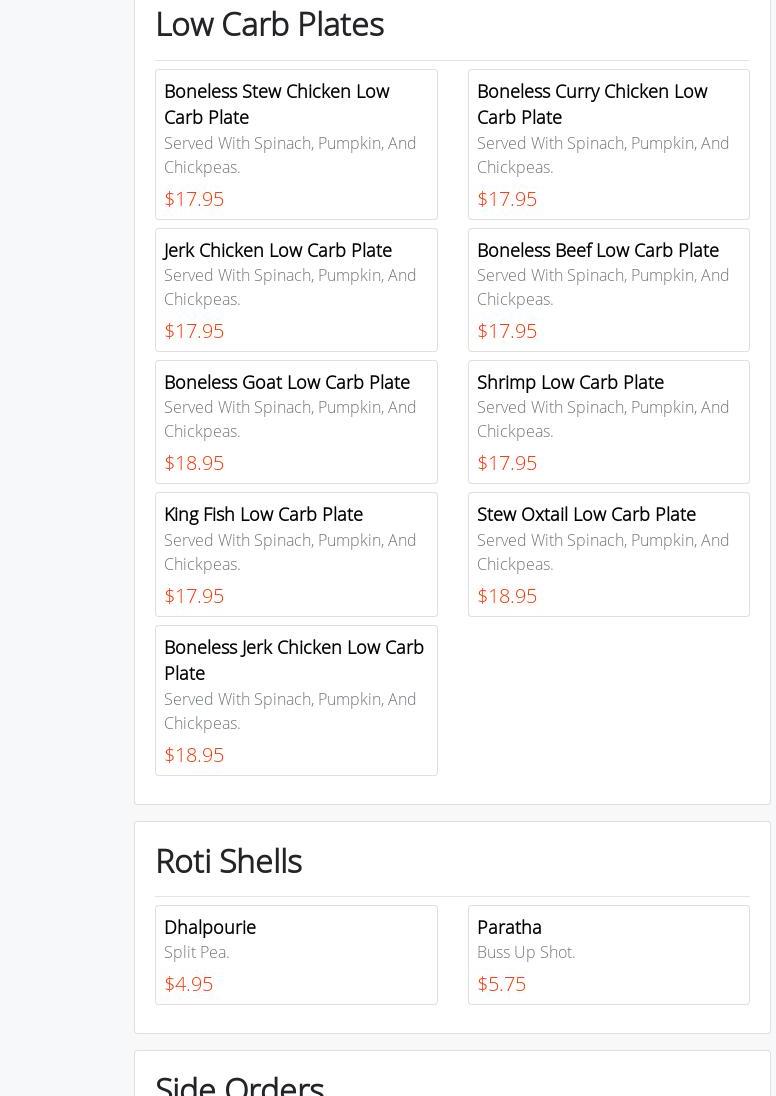Click the Side Orders section heading
This screenshot has width=776, height=1096.
(x=239, y=1084)
